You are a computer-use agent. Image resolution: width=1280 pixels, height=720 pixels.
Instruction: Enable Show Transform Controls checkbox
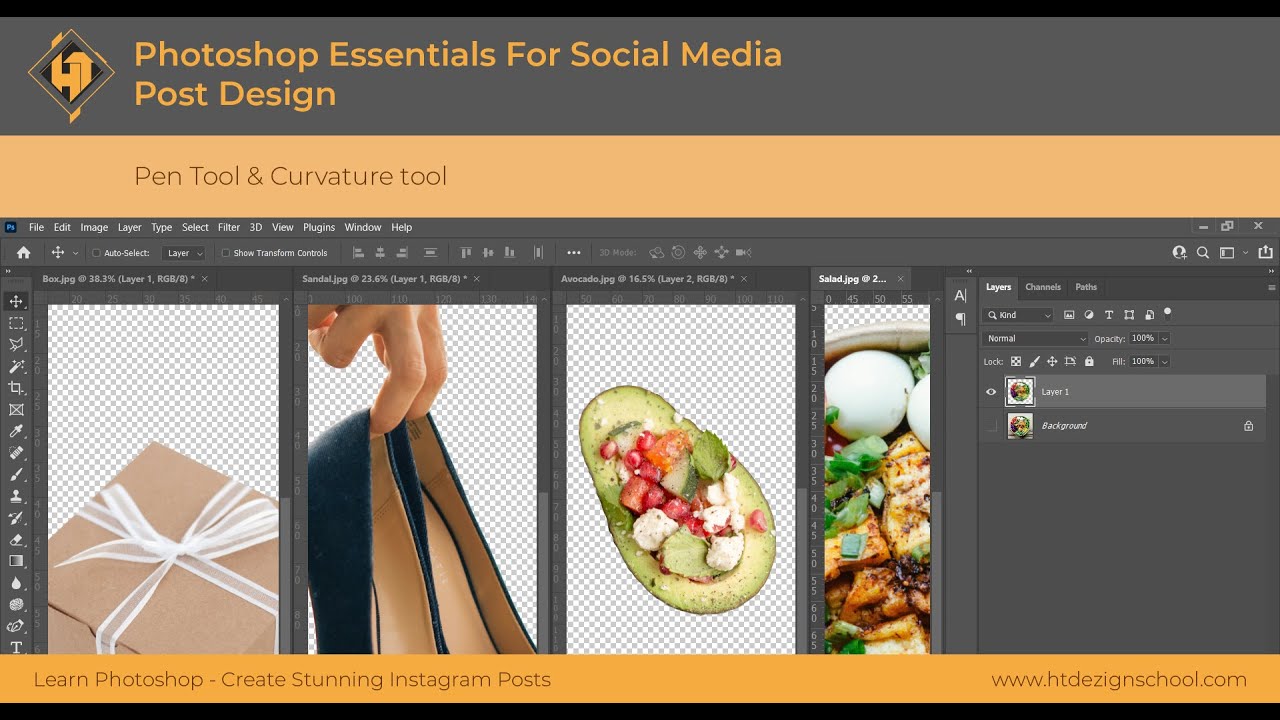(225, 253)
